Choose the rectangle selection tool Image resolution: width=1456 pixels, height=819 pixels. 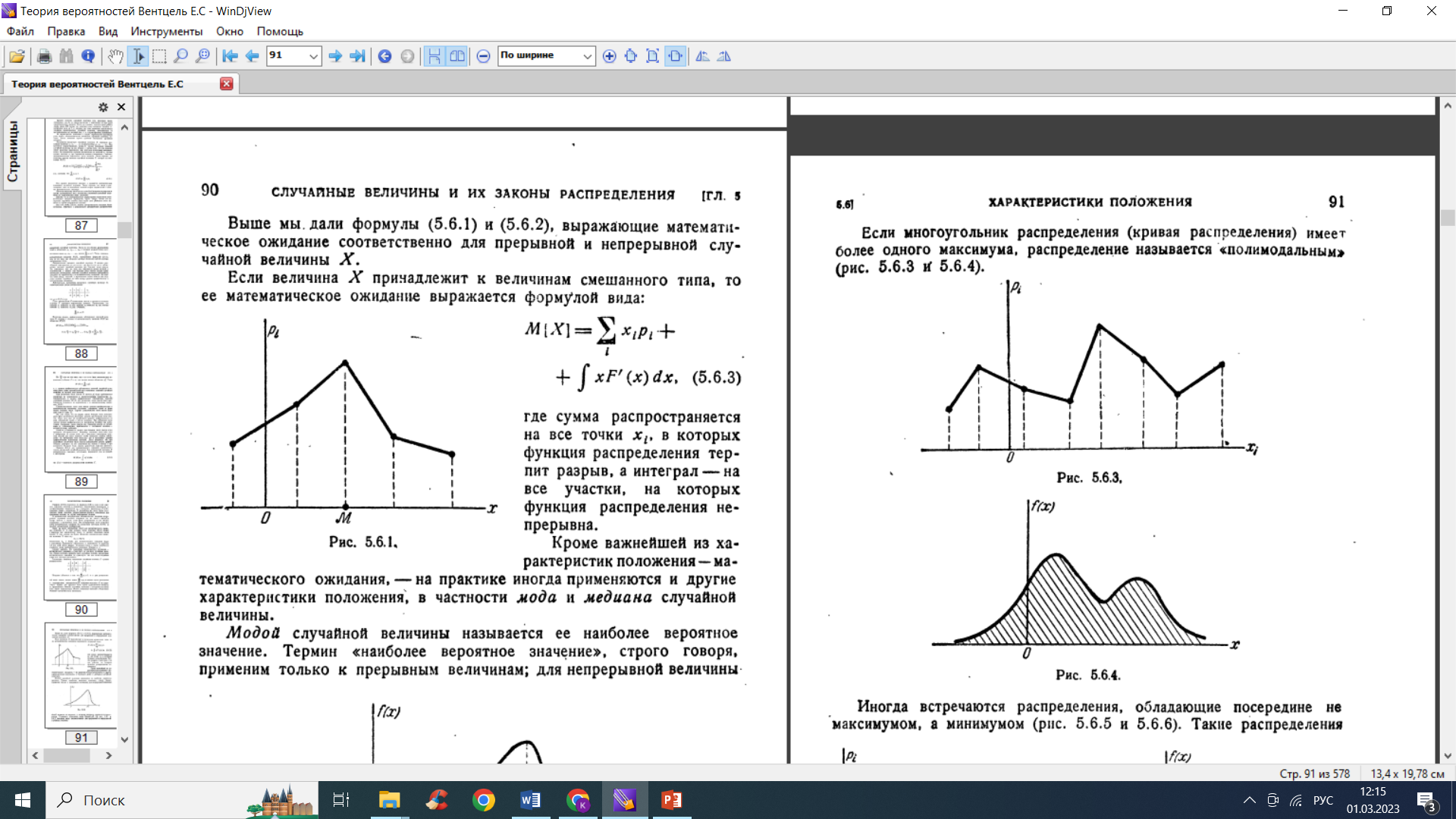[159, 56]
